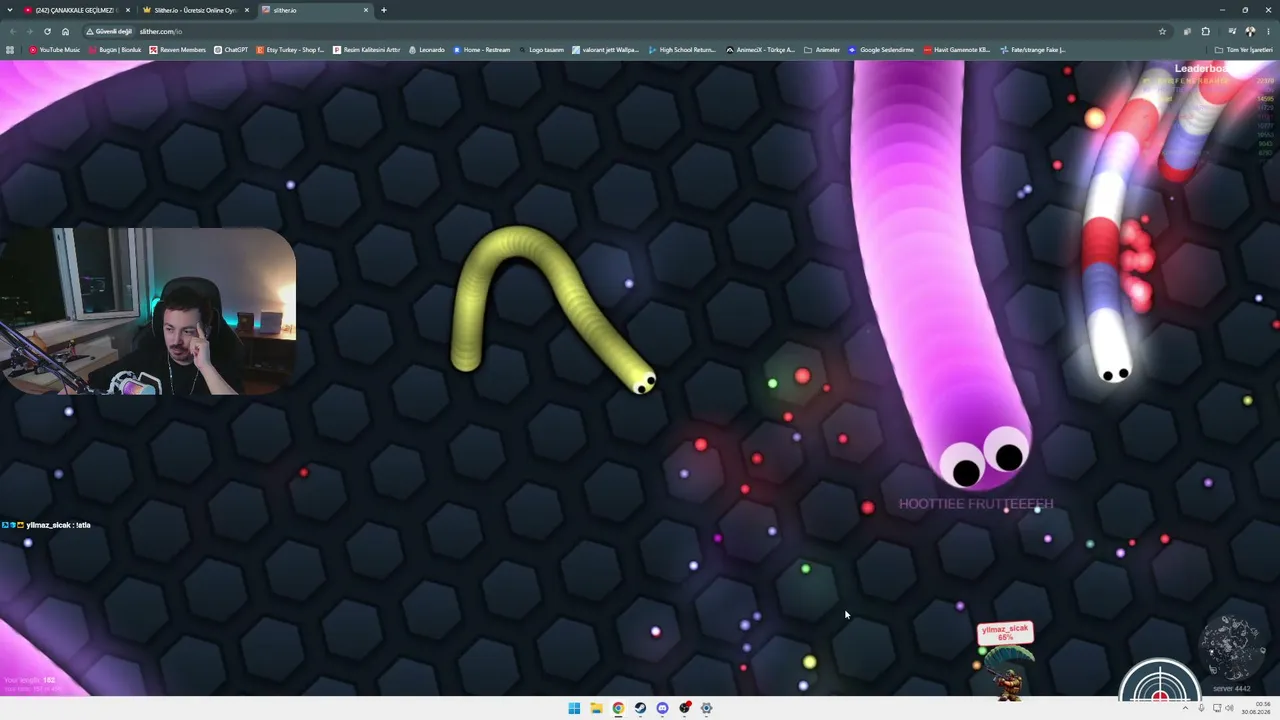Open the media controls icon in toolbar
Image resolution: width=1280 pixels, height=720 pixels.
pyautogui.click(x=1231, y=31)
